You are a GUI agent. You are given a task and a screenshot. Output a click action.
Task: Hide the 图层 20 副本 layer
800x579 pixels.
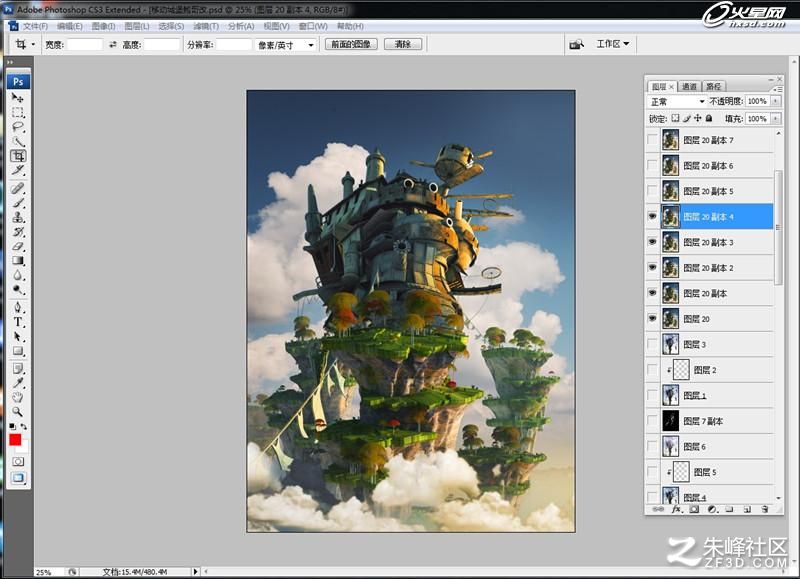click(x=653, y=293)
